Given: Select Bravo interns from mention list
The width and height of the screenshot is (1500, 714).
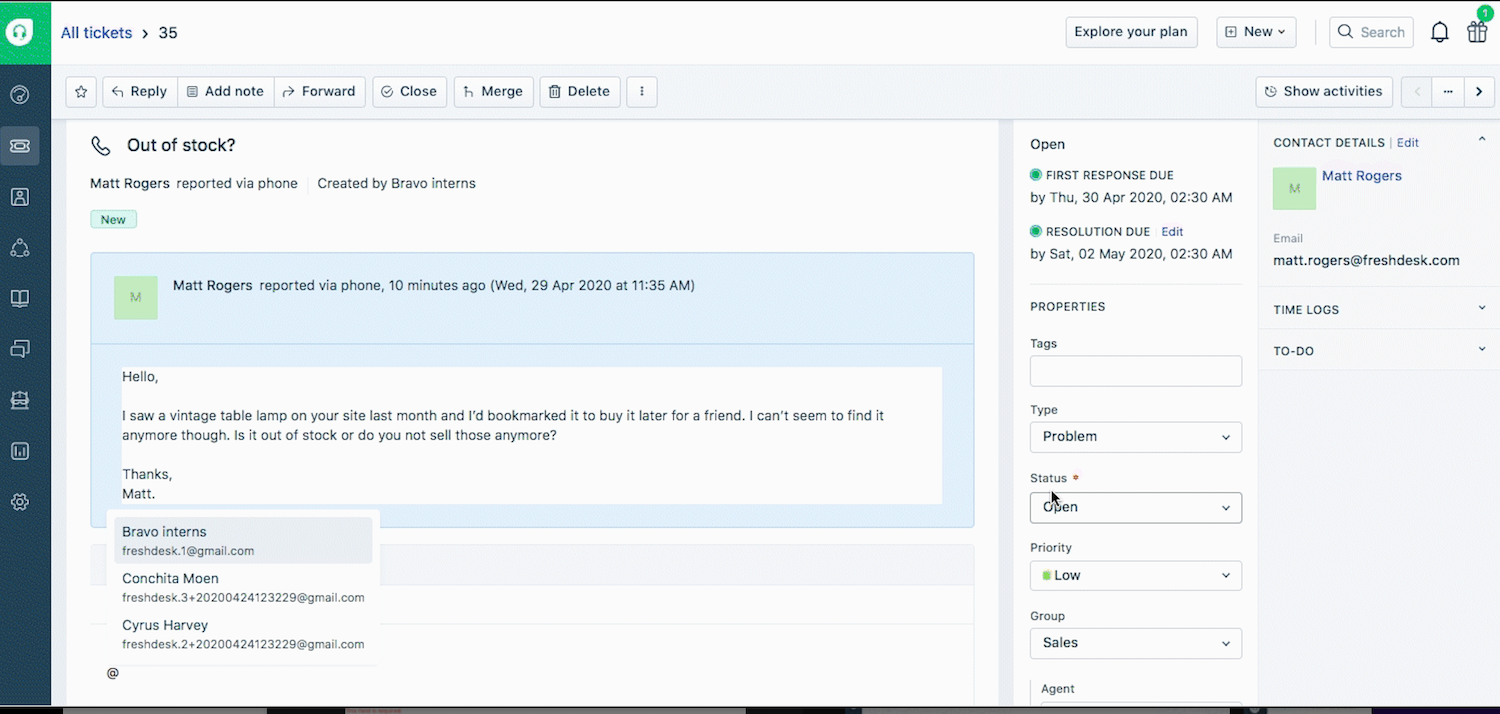Looking at the screenshot, I should pyautogui.click(x=243, y=541).
